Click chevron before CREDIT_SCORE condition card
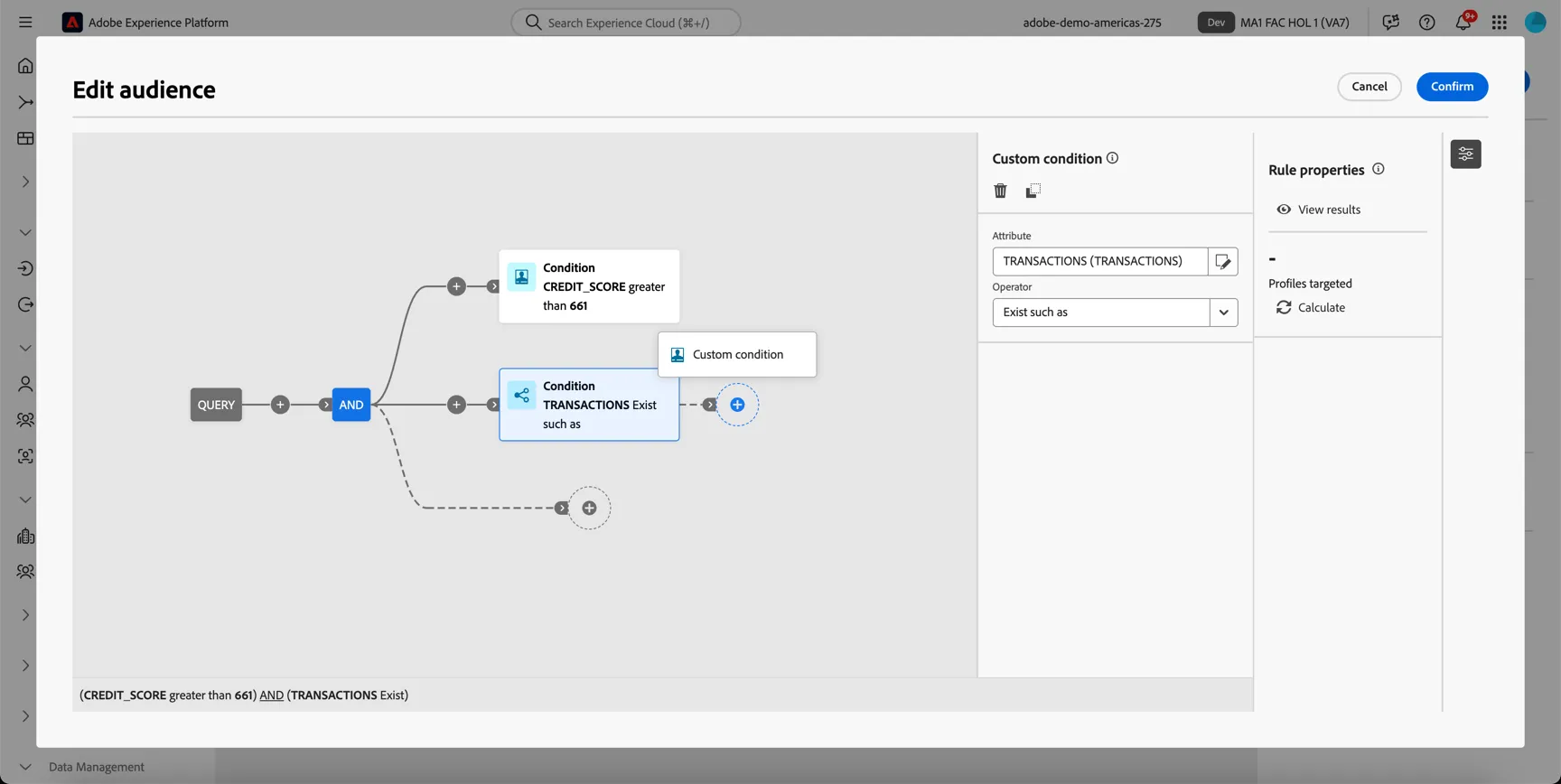1561x784 pixels. (493, 286)
